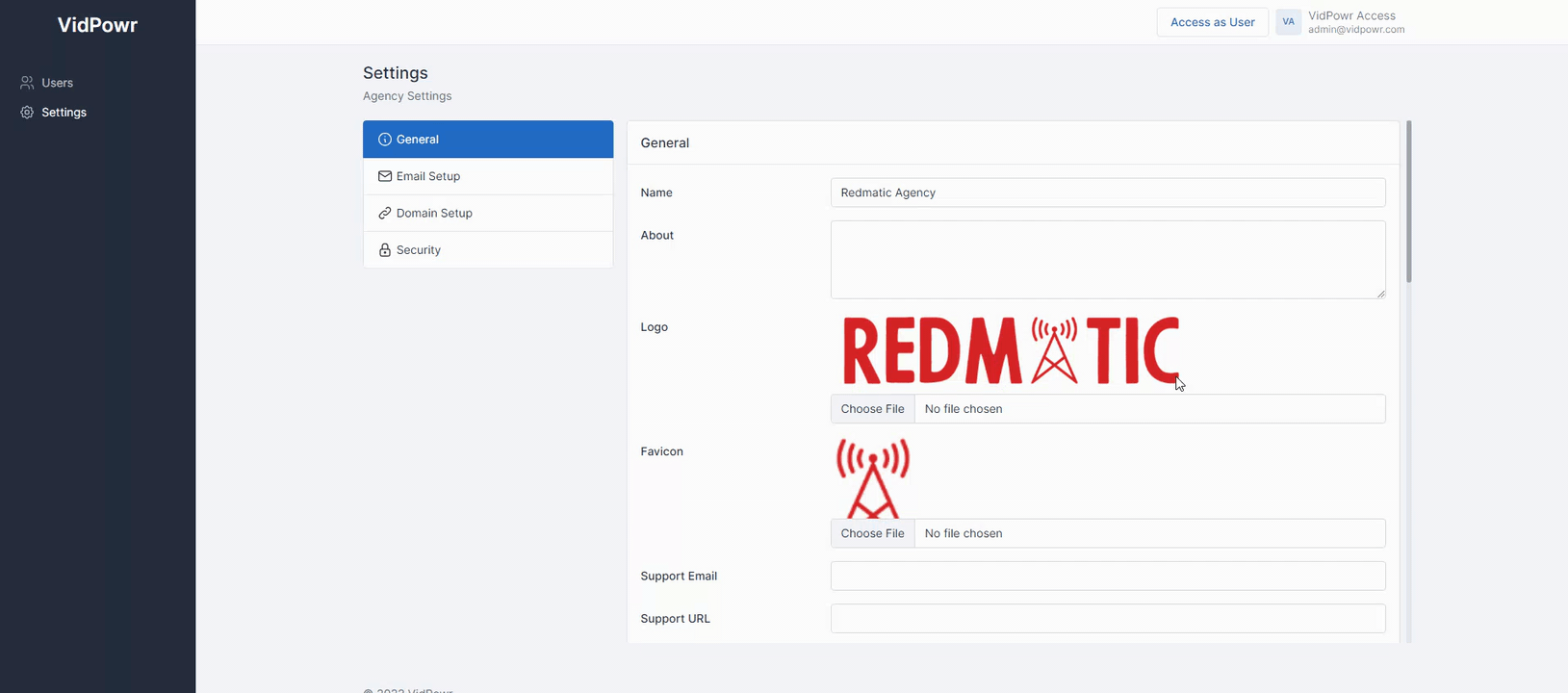Click the Settings gear icon in sidebar
Screen dimensions: 1568x693
pos(27,113)
